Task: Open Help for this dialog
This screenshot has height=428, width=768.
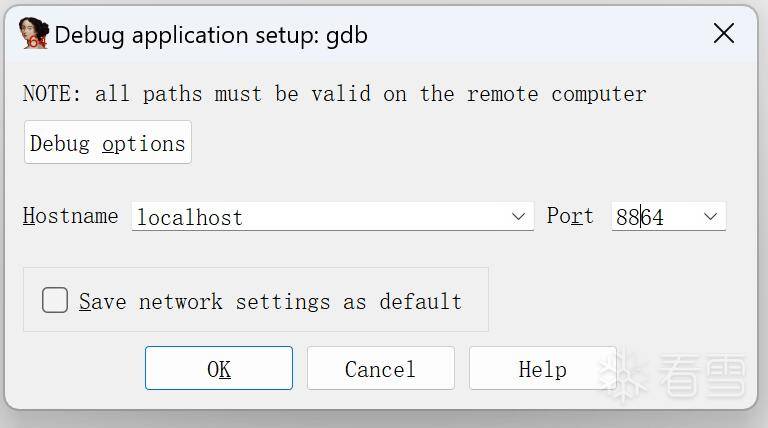Action: pos(542,369)
